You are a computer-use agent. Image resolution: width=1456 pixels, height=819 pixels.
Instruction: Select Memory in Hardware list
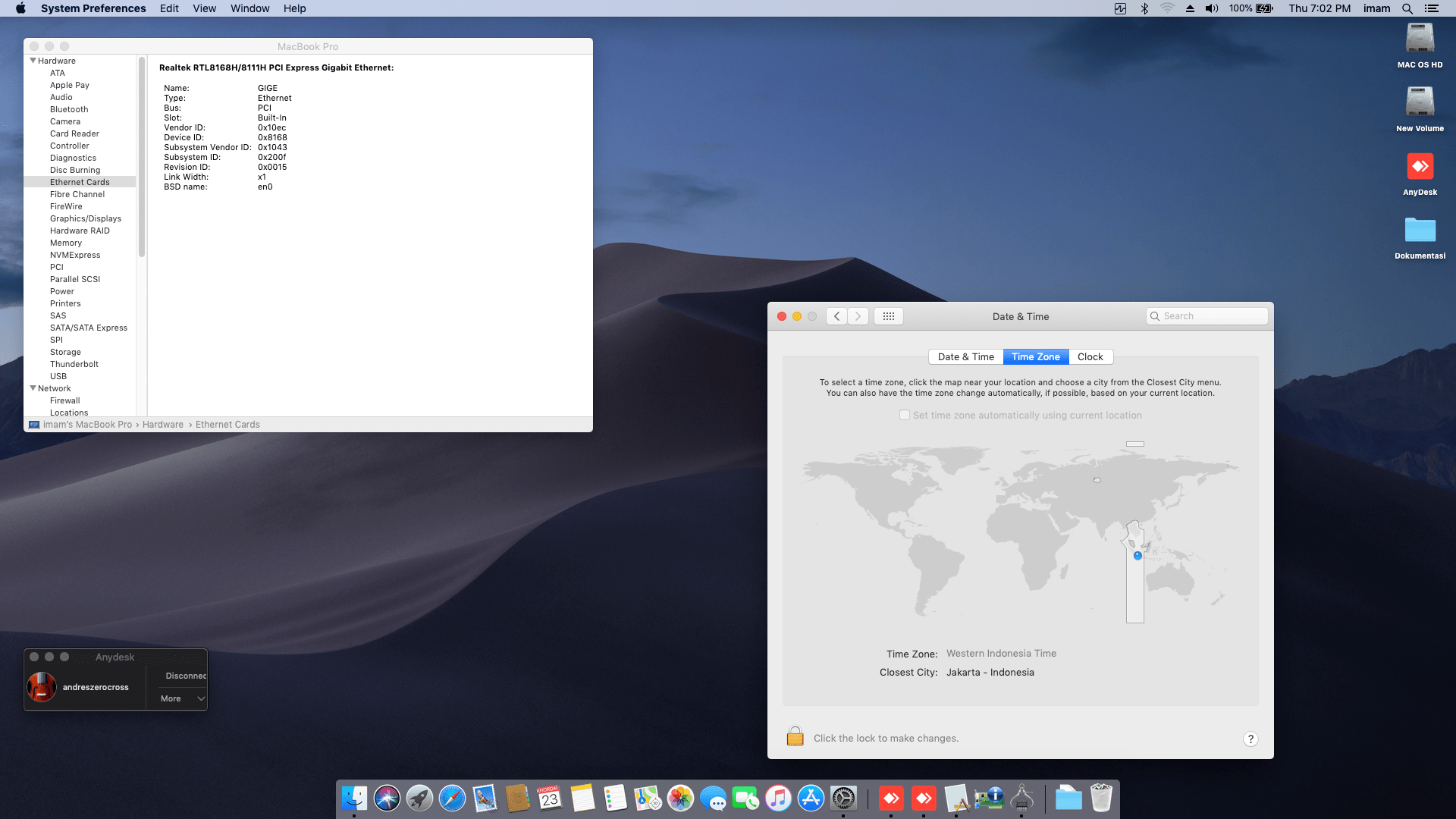click(66, 243)
